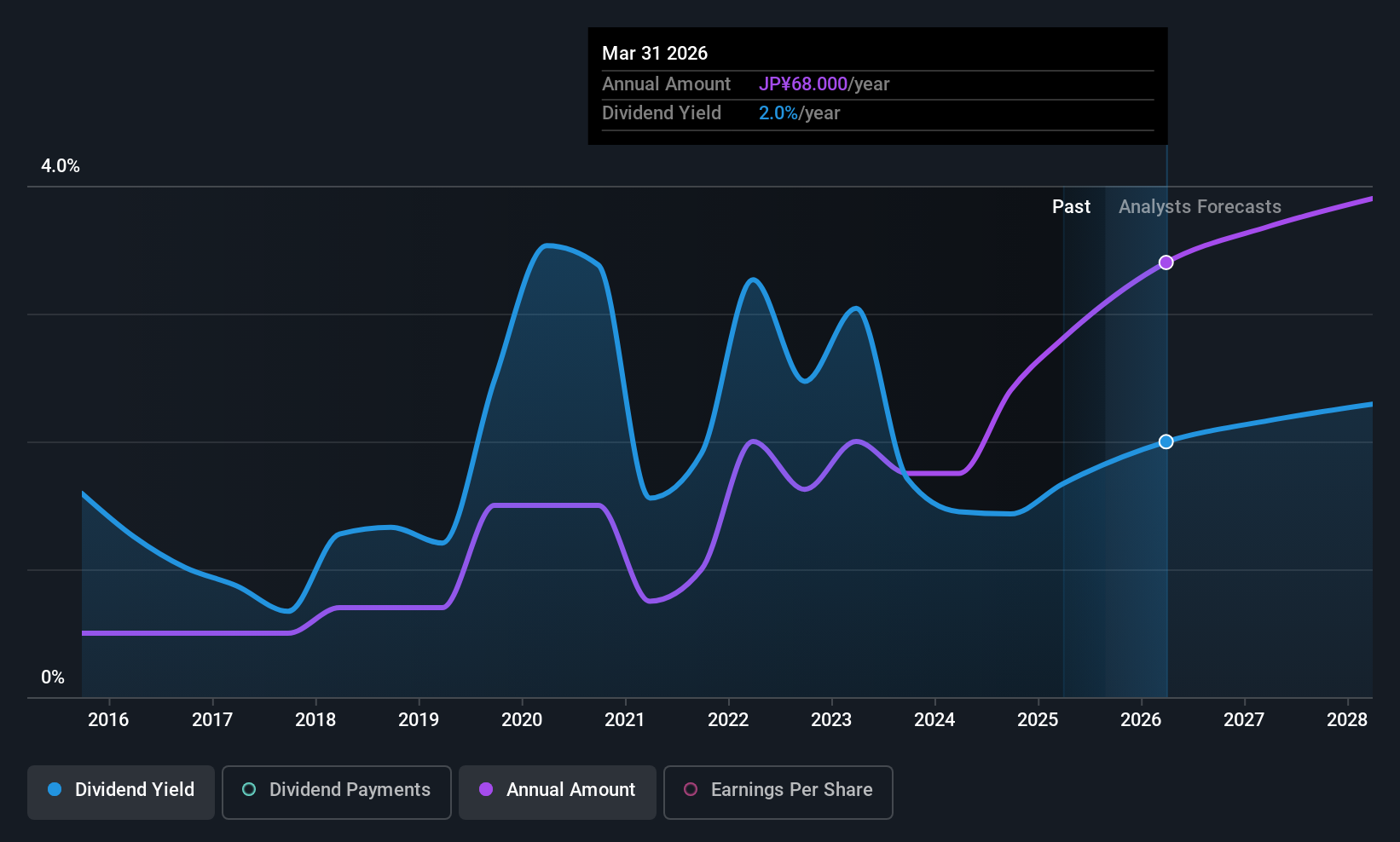The height and width of the screenshot is (842, 1400).
Task: Click the JP¥68.000 annual amount value
Action: pyautogui.click(x=803, y=84)
